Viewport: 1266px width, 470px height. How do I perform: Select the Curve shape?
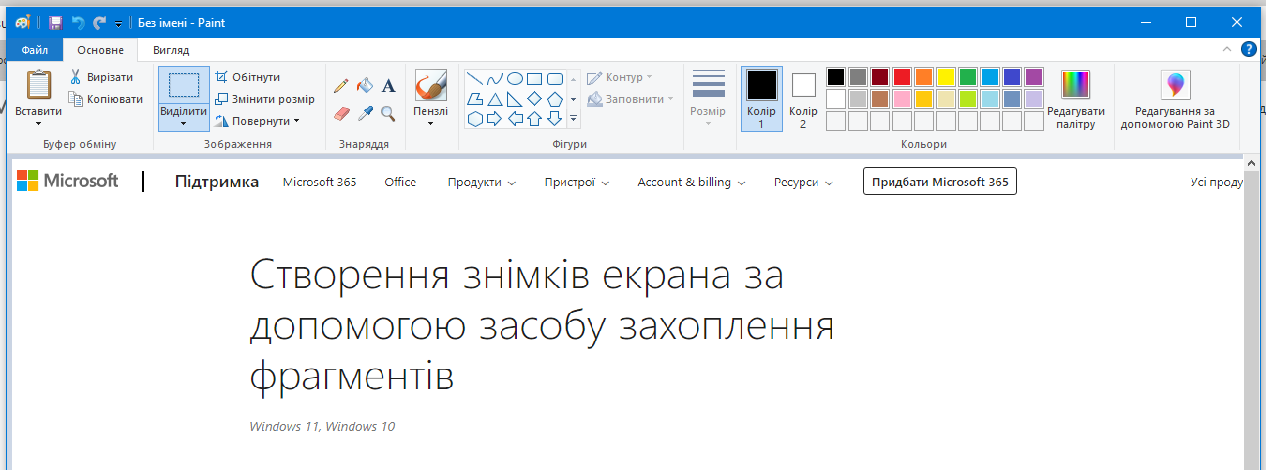point(495,79)
